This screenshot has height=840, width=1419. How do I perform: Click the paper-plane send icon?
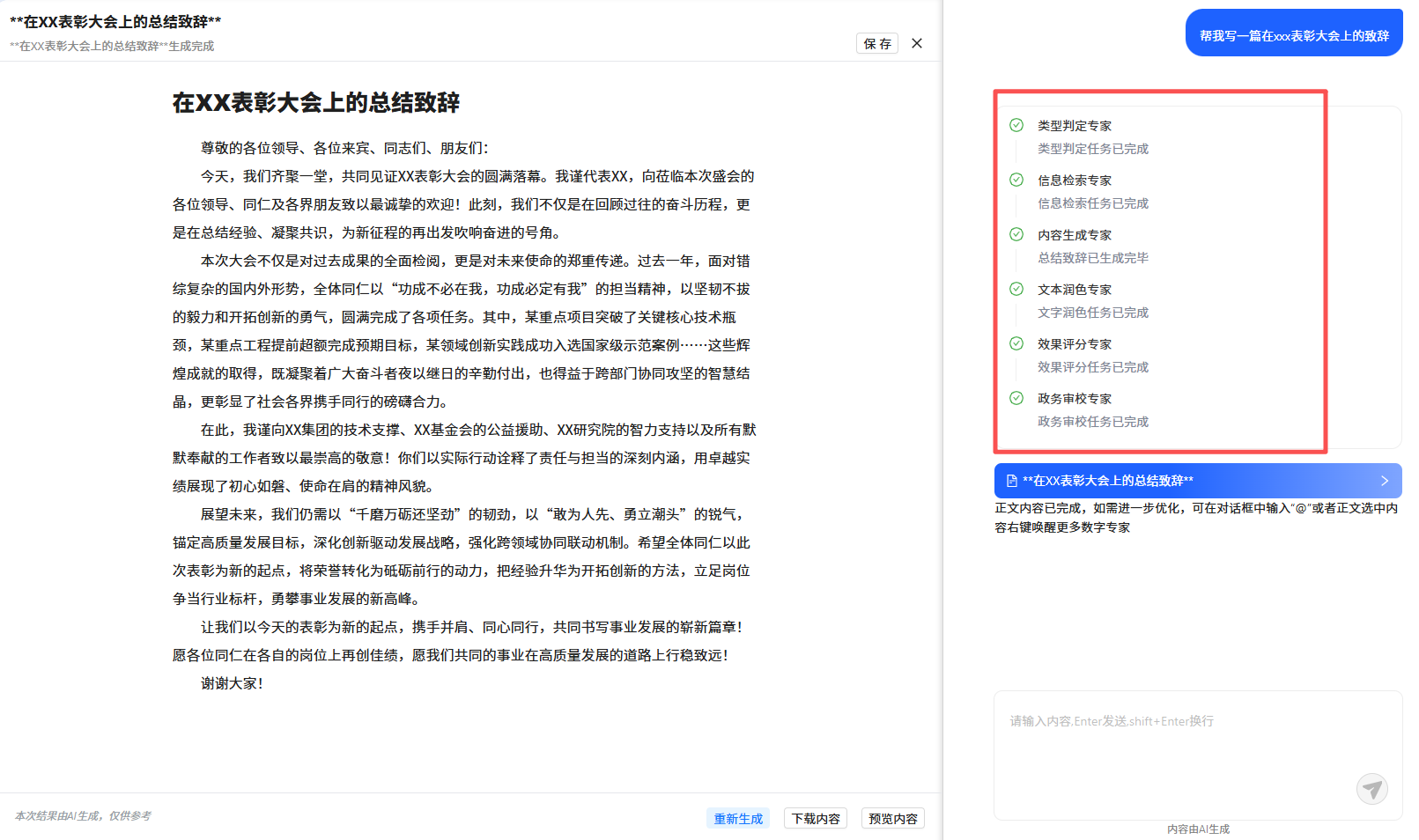point(1371,788)
